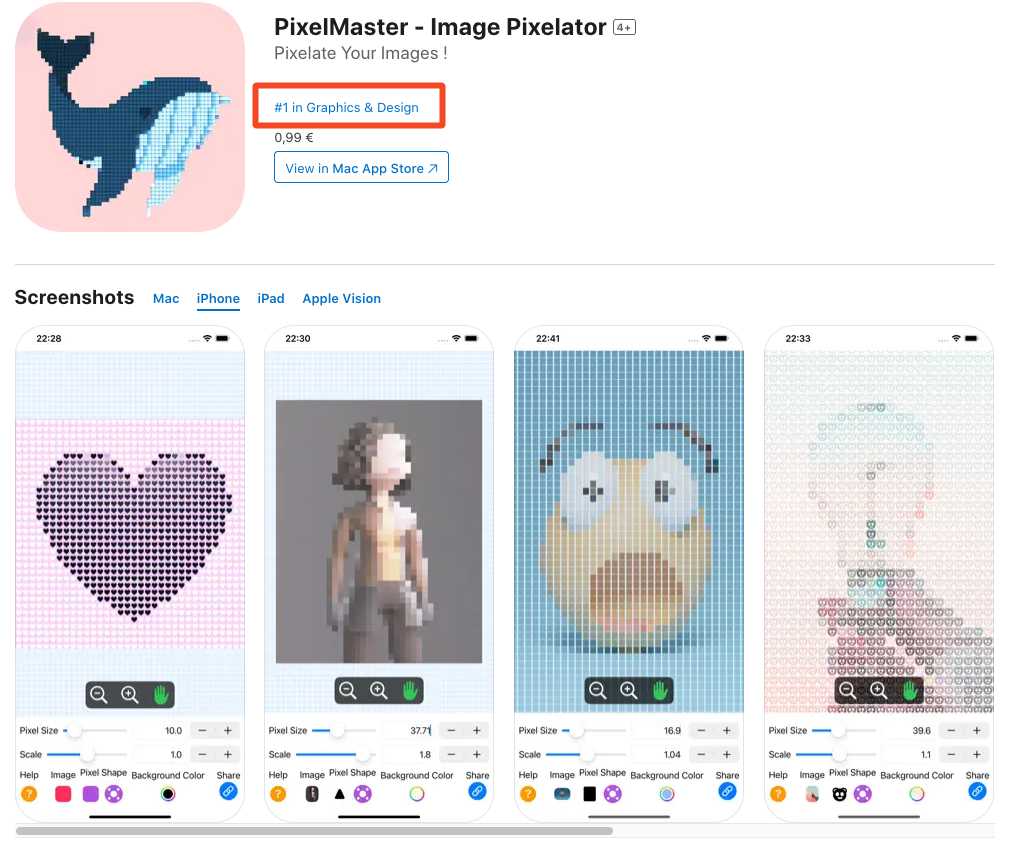Click Pixel Size plus stepper in 22:30 screenshot
Screen dimensions: 1027x863
coord(477,730)
